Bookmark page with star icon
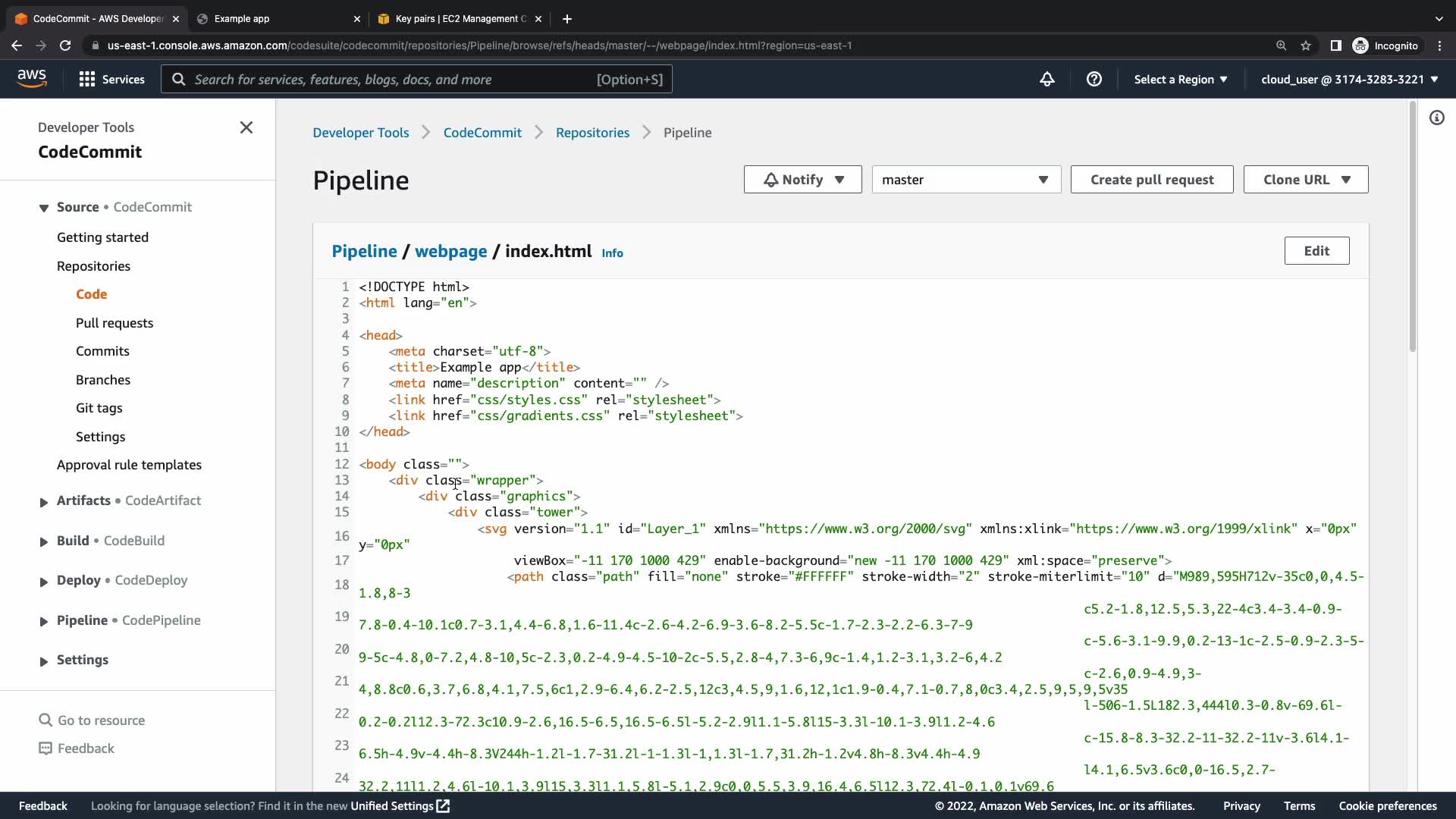The image size is (1456, 819). point(1306,45)
